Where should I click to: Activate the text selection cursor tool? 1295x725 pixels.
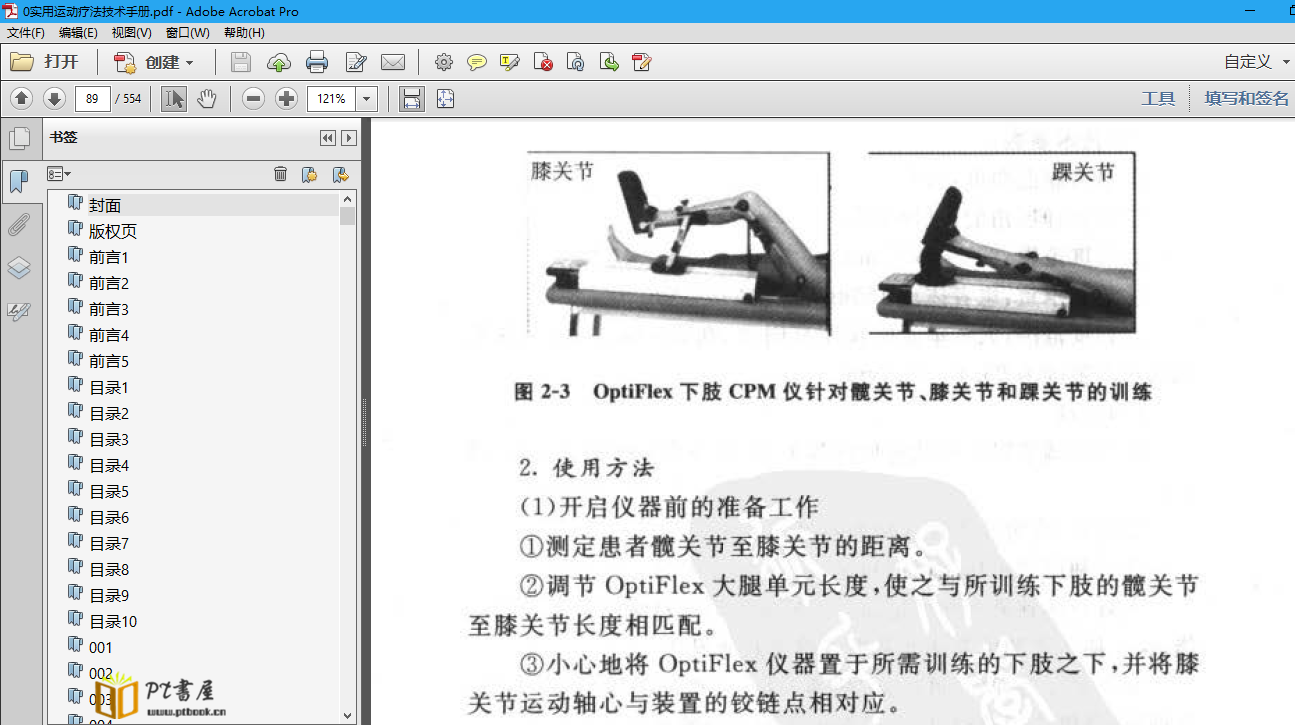click(x=174, y=98)
